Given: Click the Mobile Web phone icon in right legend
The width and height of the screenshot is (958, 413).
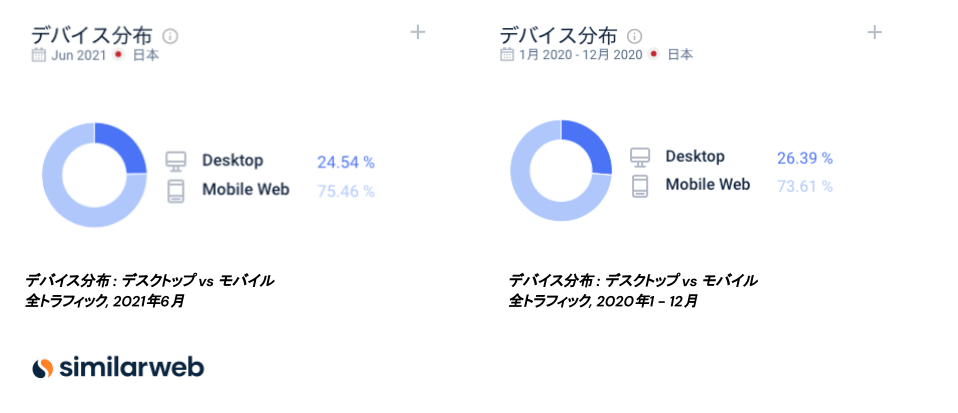Looking at the screenshot, I should click(640, 185).
